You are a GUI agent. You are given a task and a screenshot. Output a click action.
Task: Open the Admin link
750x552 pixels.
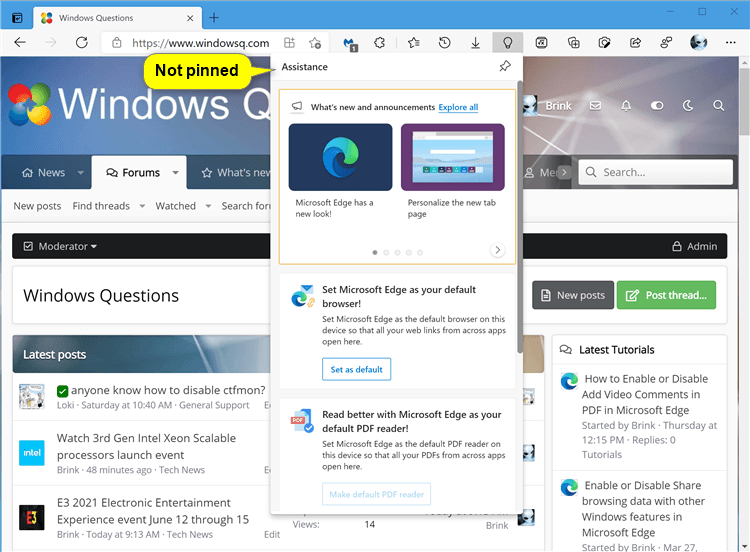695,246
